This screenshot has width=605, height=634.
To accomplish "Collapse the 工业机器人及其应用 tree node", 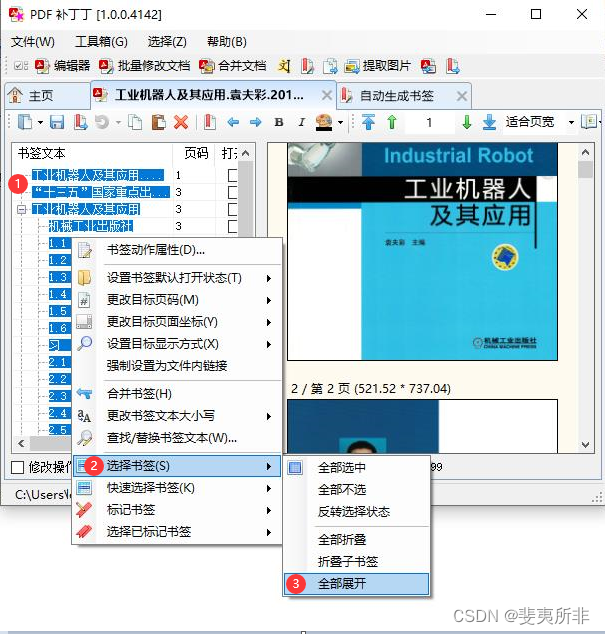I will [x=21, y=209].
